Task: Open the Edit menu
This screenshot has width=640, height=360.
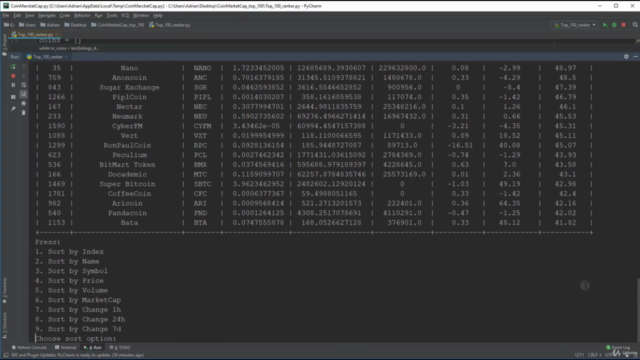Action: coord(17,16)
